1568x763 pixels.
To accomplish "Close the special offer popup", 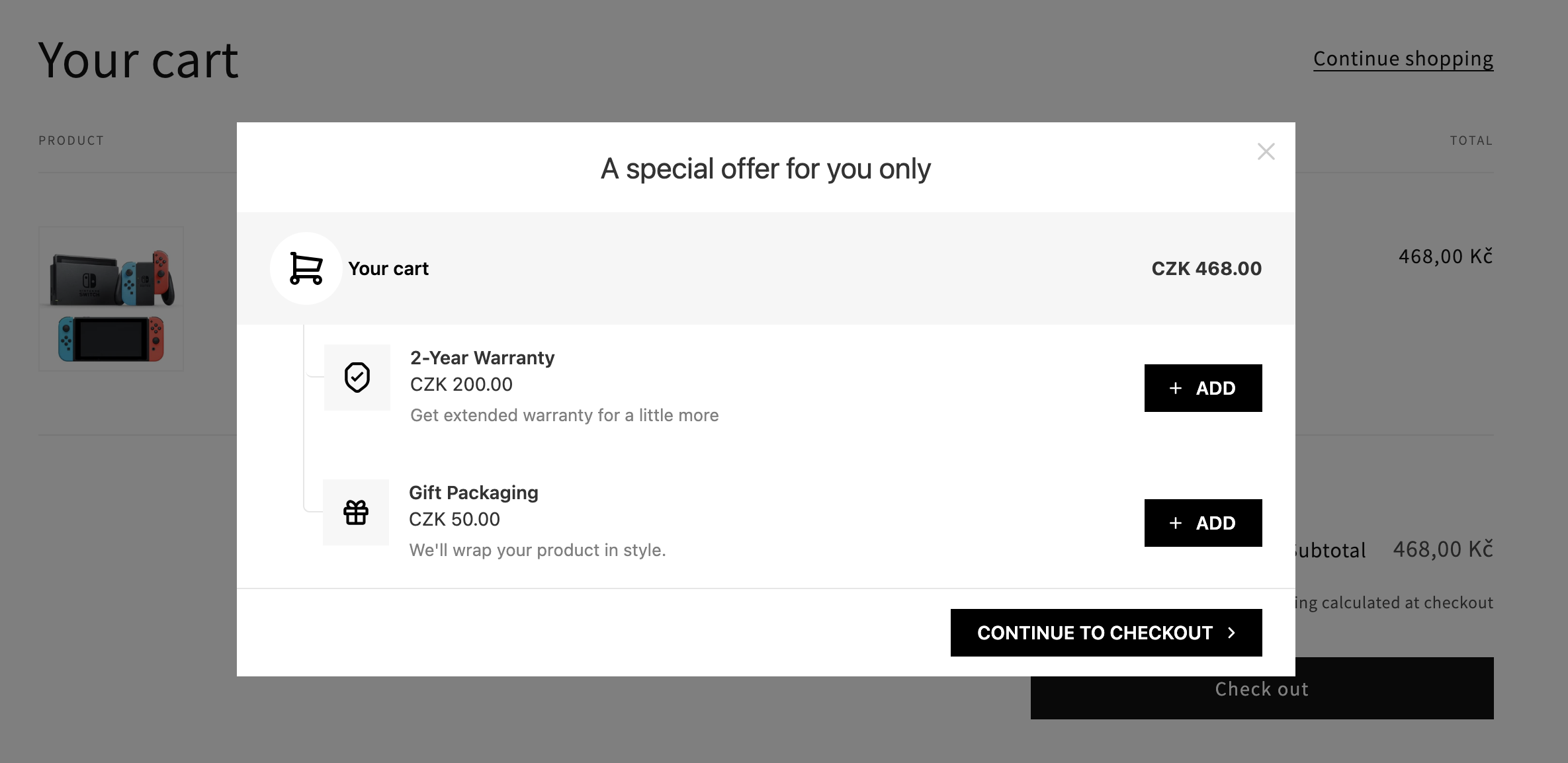I will pos(1266,151).
